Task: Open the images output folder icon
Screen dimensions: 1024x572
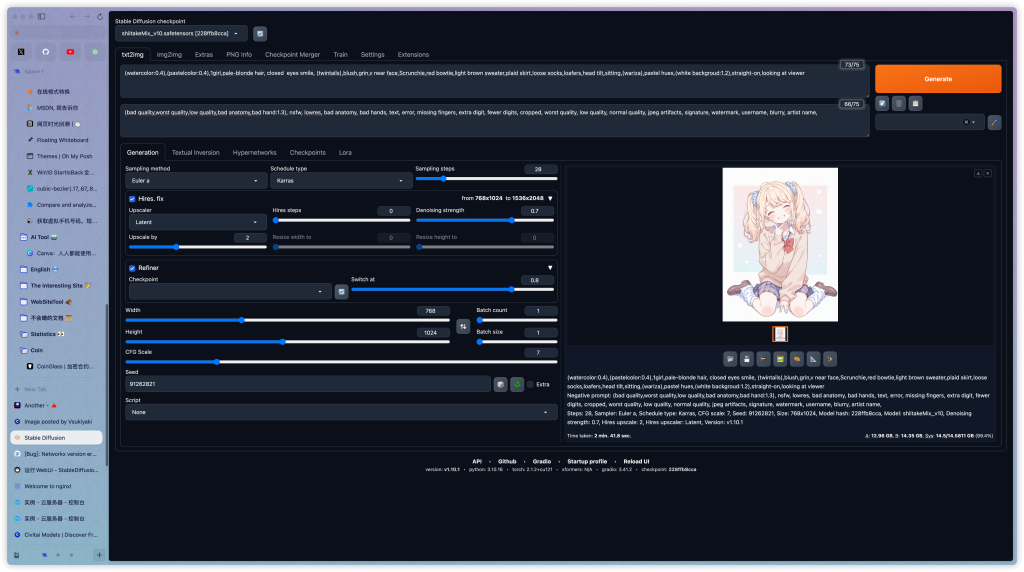Action: (x=730, y=358)
